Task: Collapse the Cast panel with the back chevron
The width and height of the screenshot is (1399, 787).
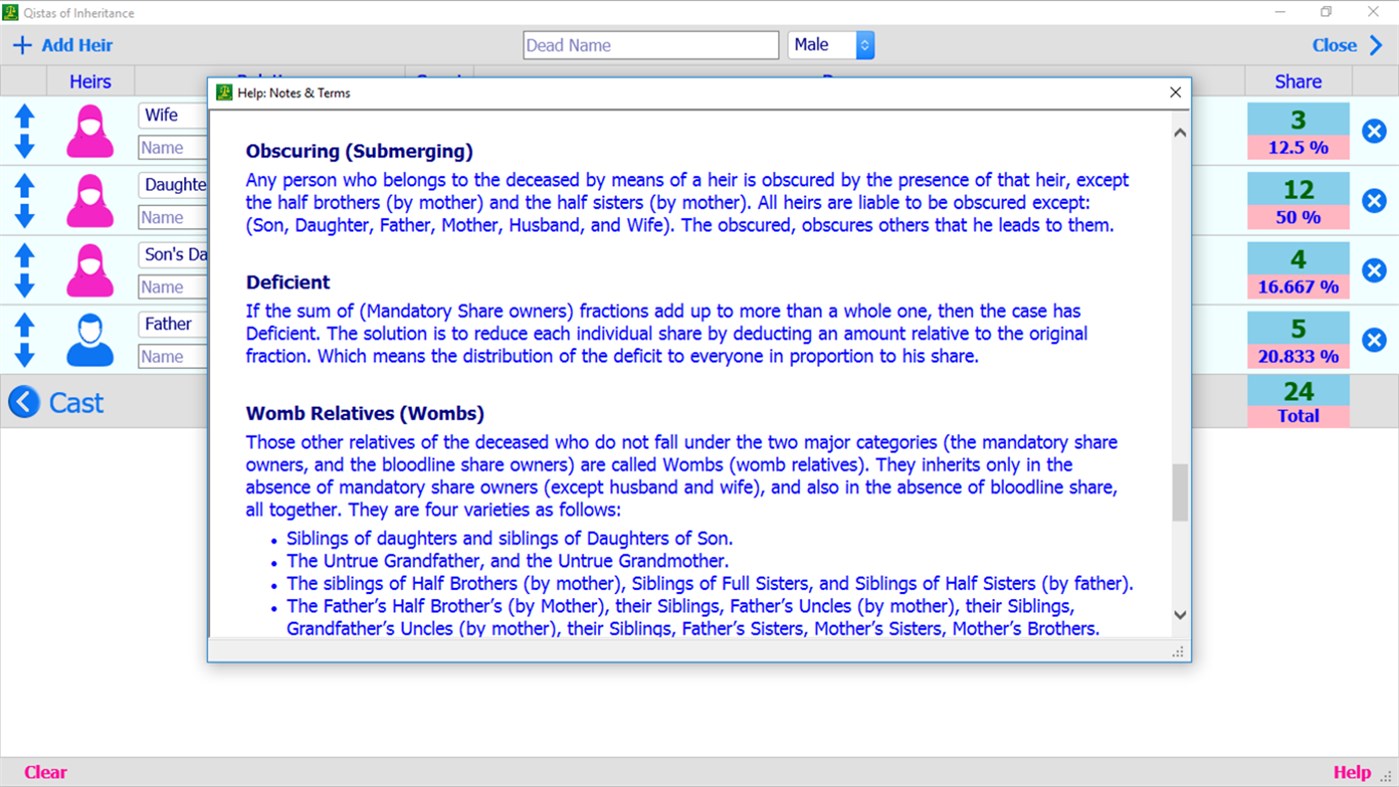Action: [23, 401]
